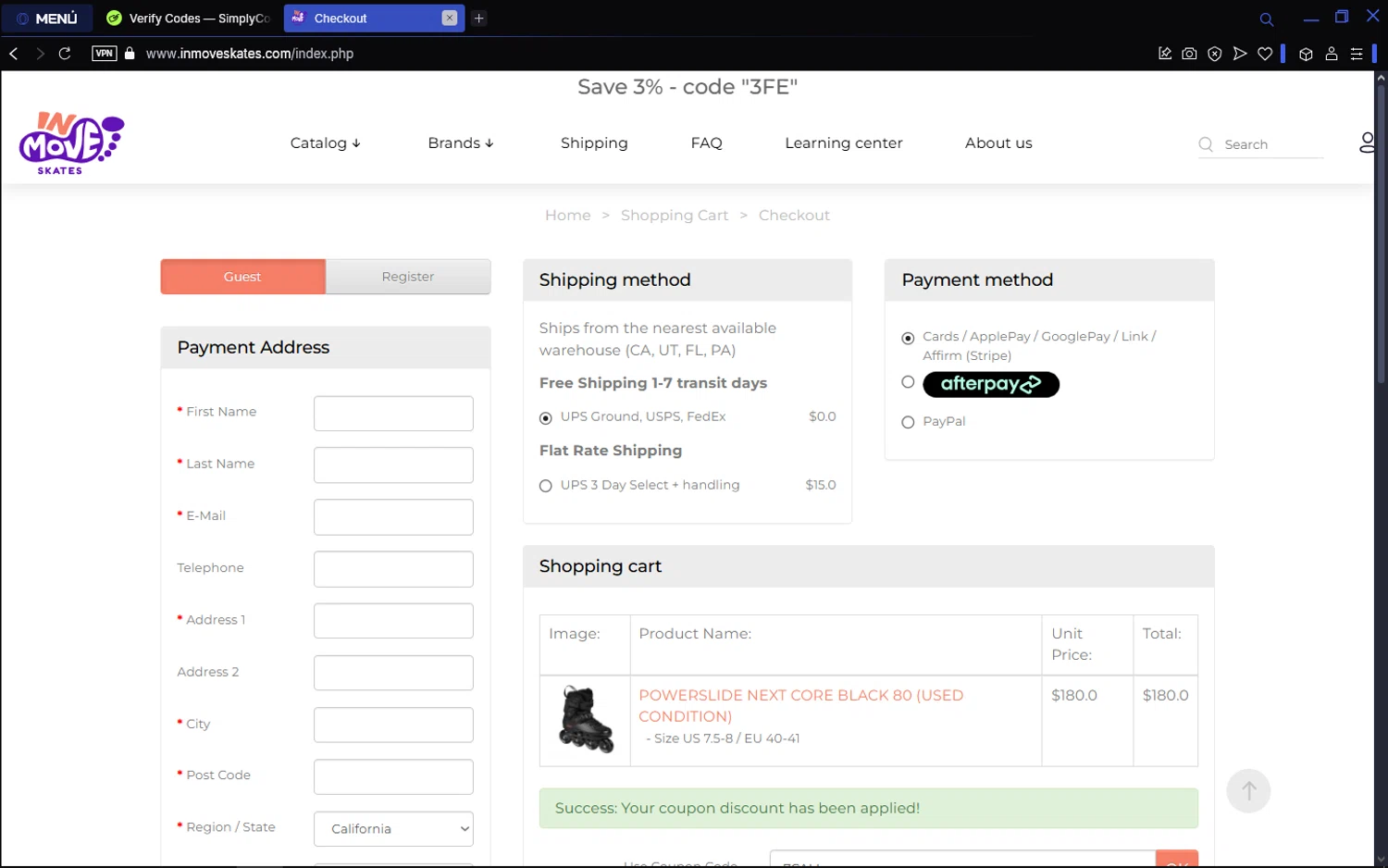Open the browser profile account icon
Screen dimensions: 1388x868
pyautogui.click(x=1332, y=54)
